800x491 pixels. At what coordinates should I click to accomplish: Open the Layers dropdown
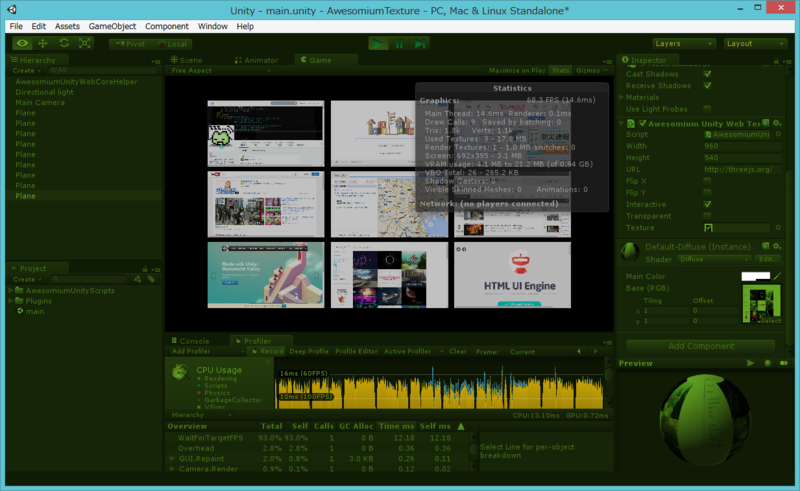pyautogui.click(x=684, y=44)
